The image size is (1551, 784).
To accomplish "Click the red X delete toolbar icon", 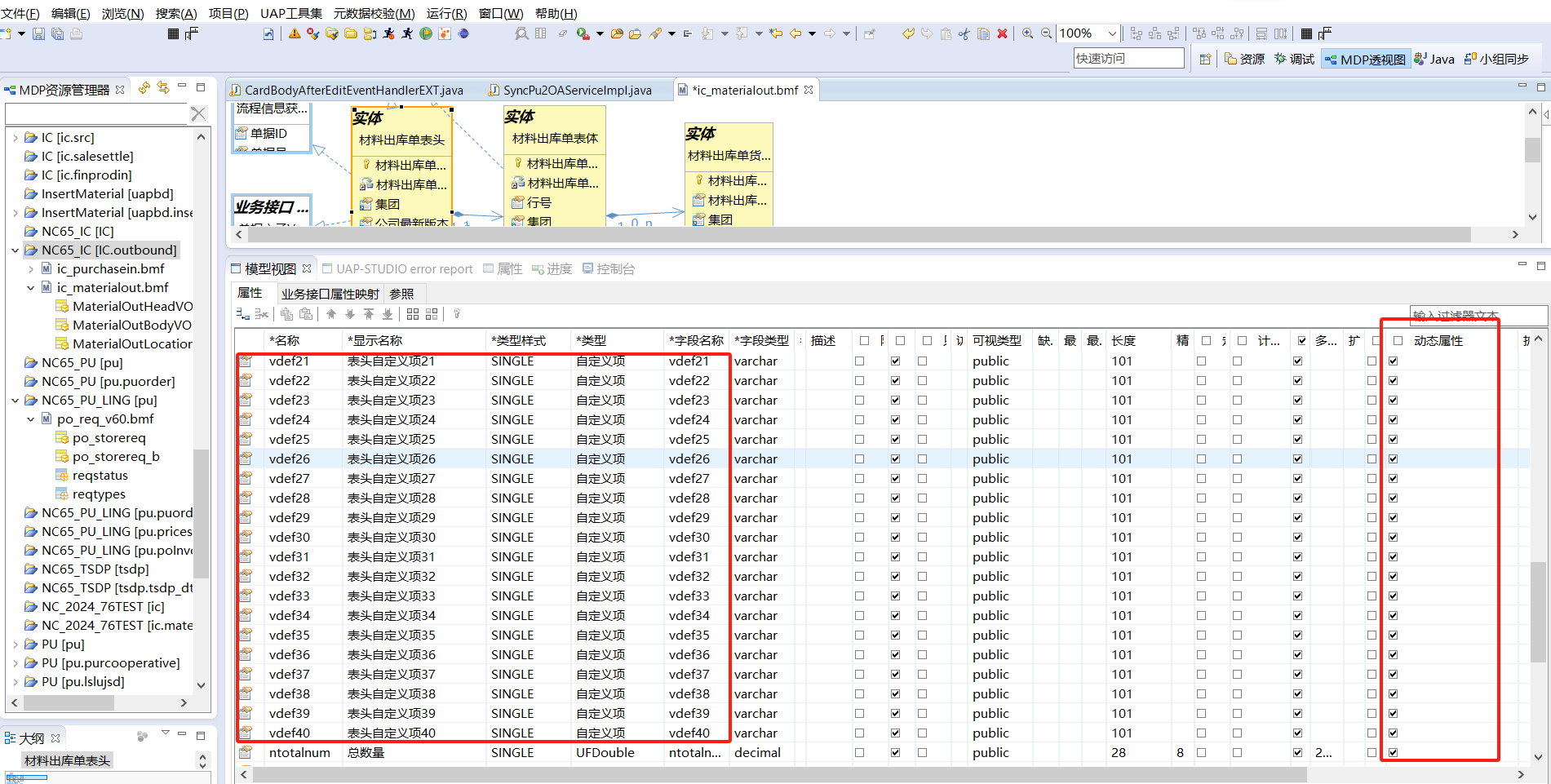I will (x=1002, y=33).
